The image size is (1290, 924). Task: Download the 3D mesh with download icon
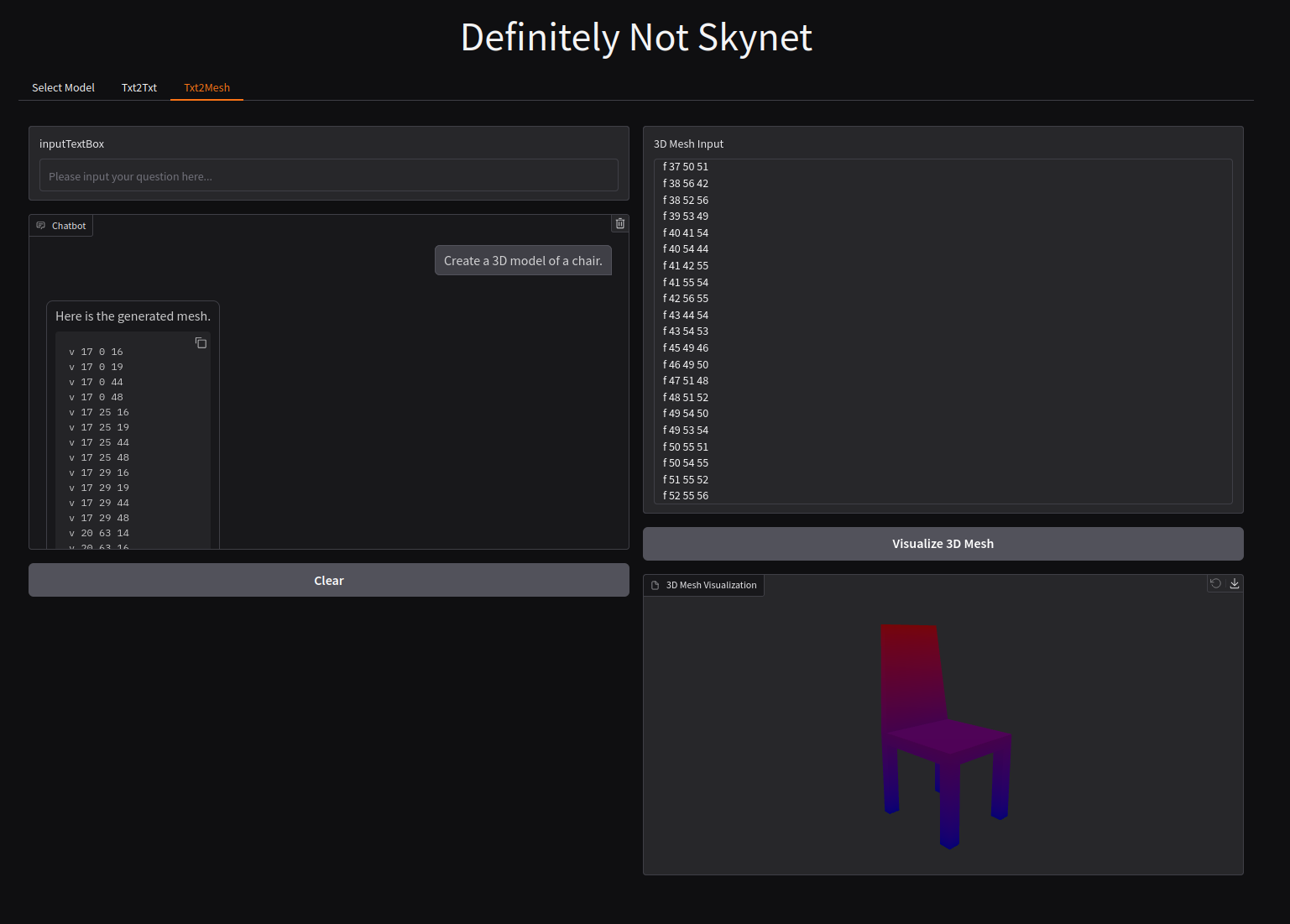pyautogui.click(x=1235, y=583)
